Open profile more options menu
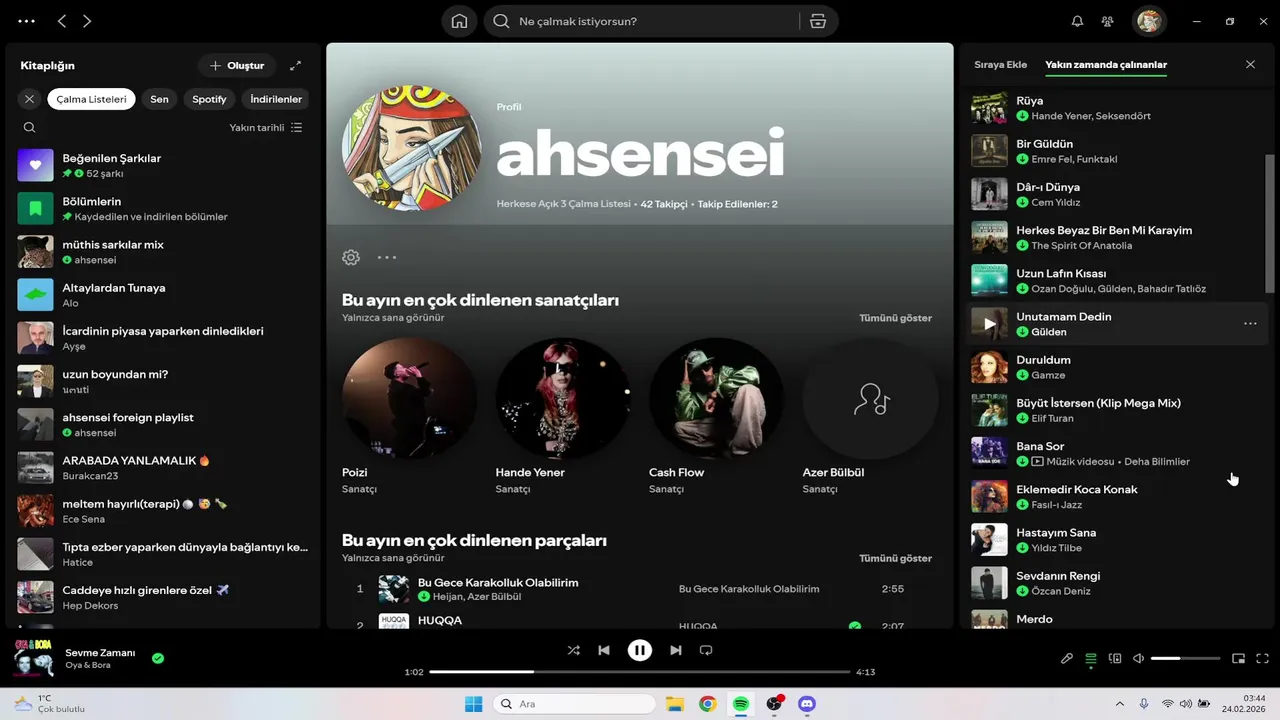The width and height of the screenshot is (1280, 720). [x=387, y=257]
